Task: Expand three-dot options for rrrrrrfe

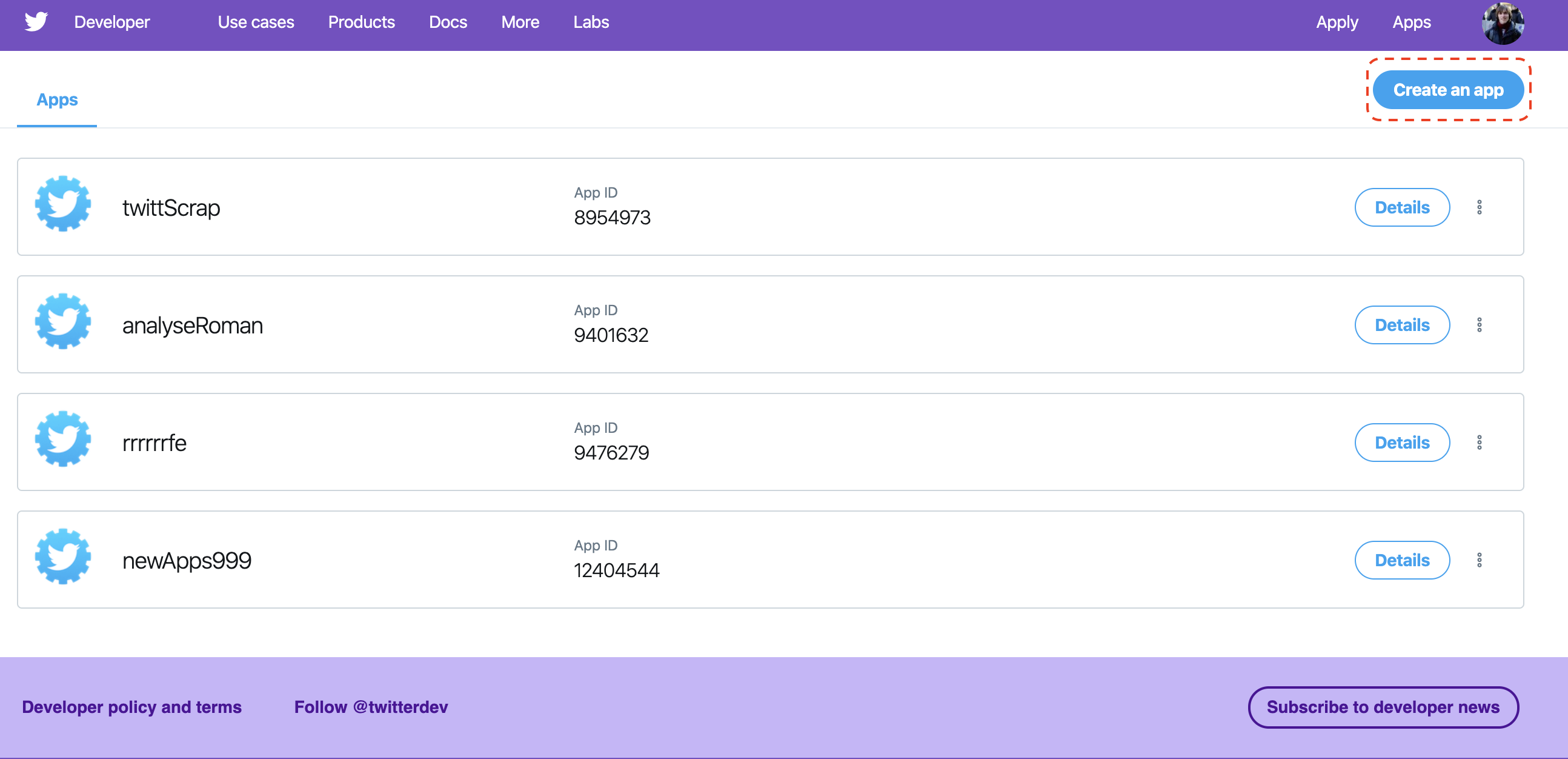Action: click(x=1478, y=442)
